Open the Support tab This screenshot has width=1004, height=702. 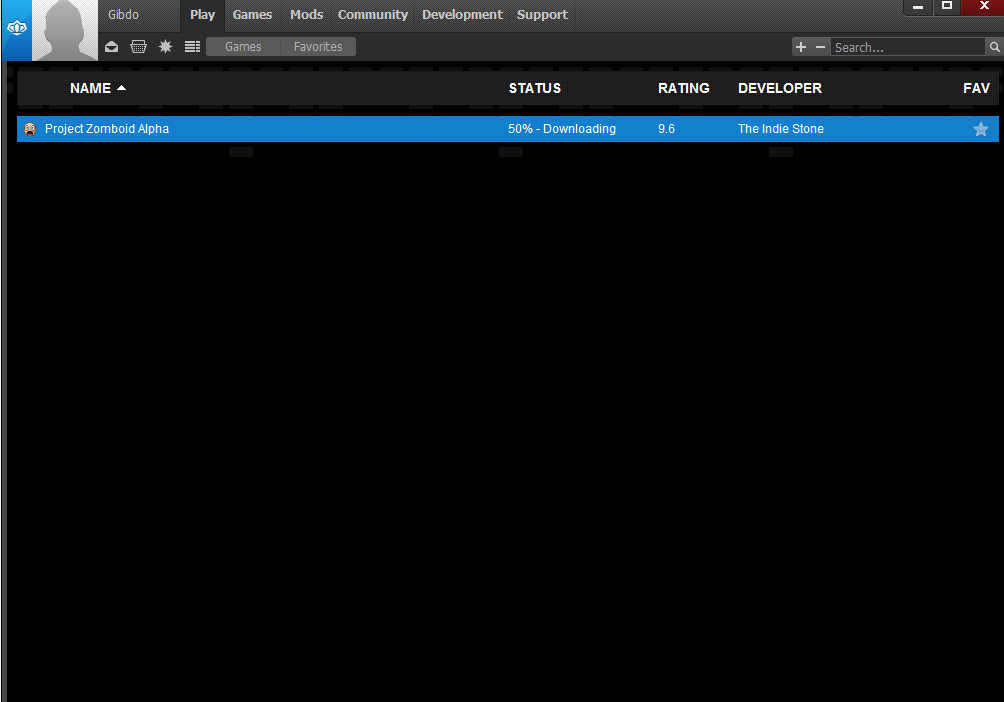pos(542,15)
